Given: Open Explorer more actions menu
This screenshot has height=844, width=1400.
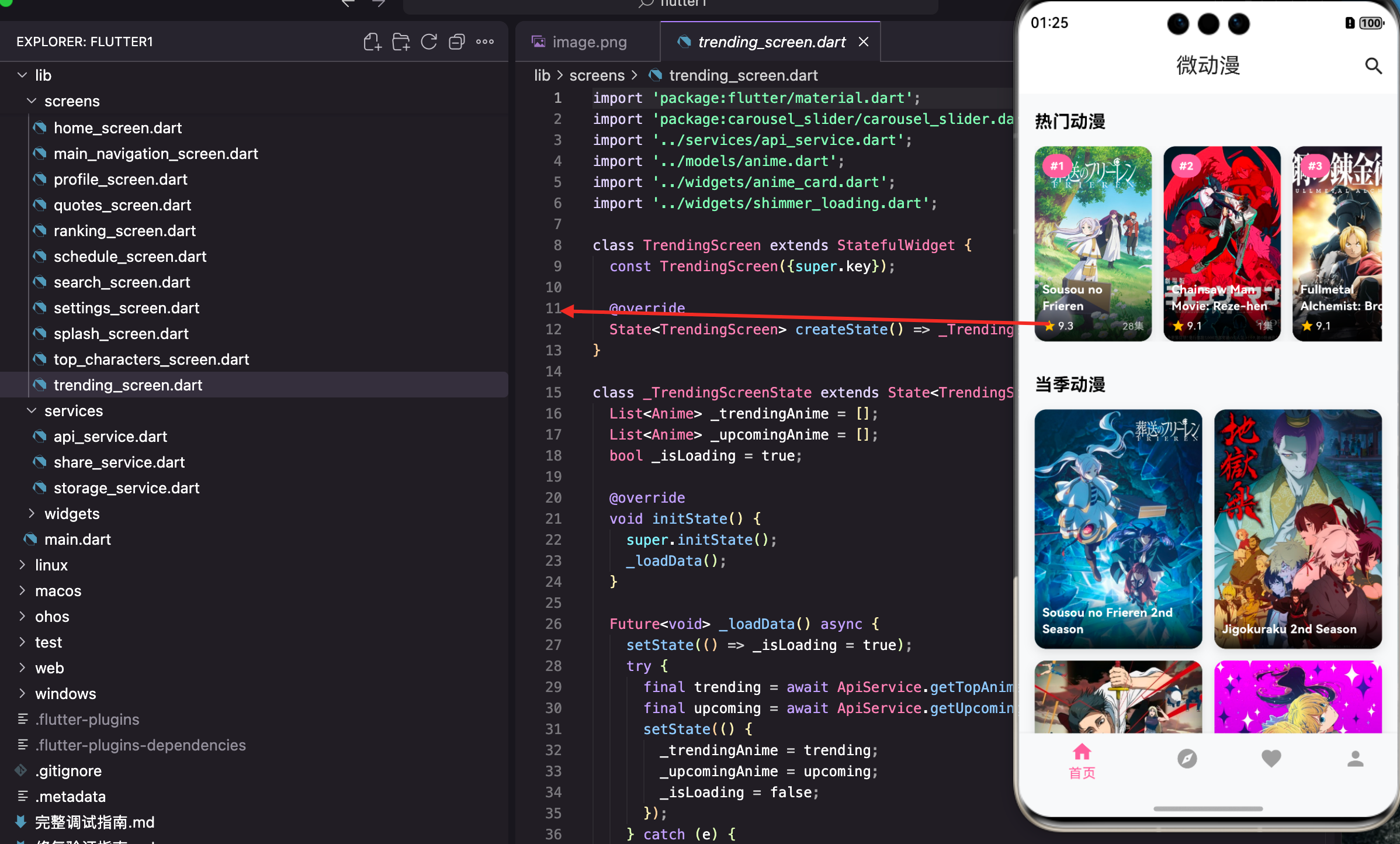Looking at the screenshot, I should click(x=485, y=42).
